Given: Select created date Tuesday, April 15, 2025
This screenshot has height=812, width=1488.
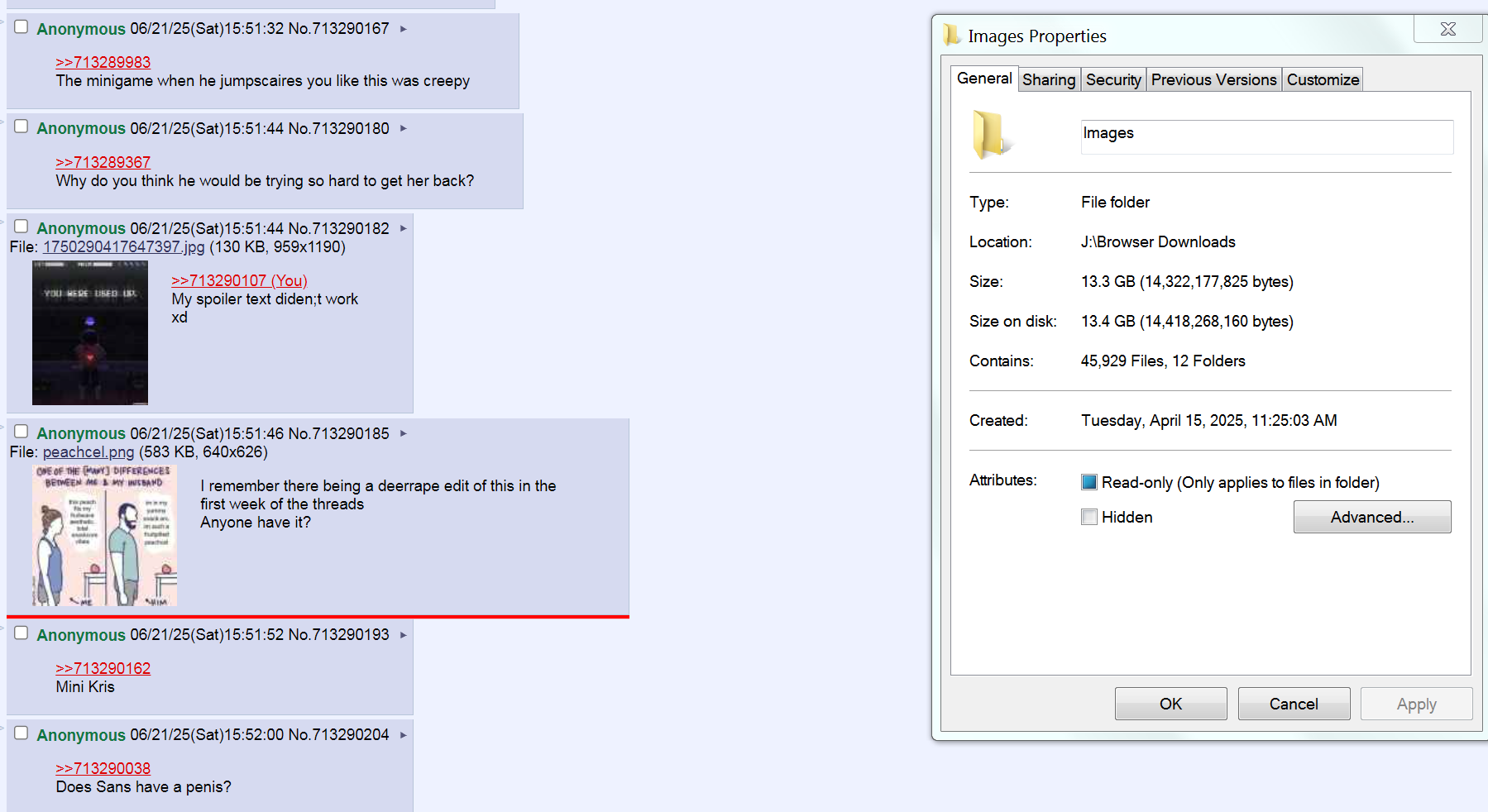Looking at the screenshot, I should tap(1163, 421).
